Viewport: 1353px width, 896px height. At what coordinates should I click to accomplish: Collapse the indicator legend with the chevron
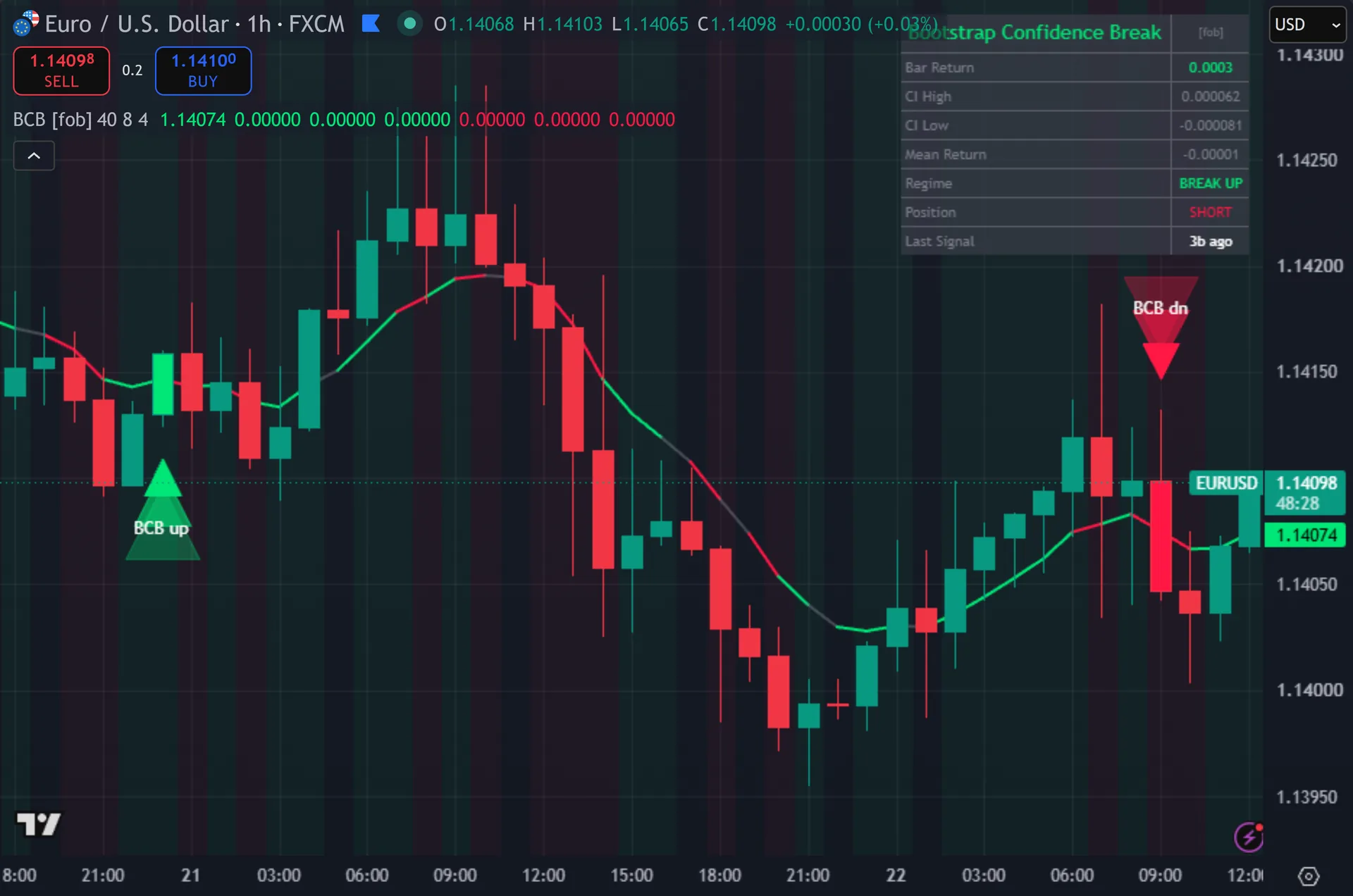pos(34,156)
